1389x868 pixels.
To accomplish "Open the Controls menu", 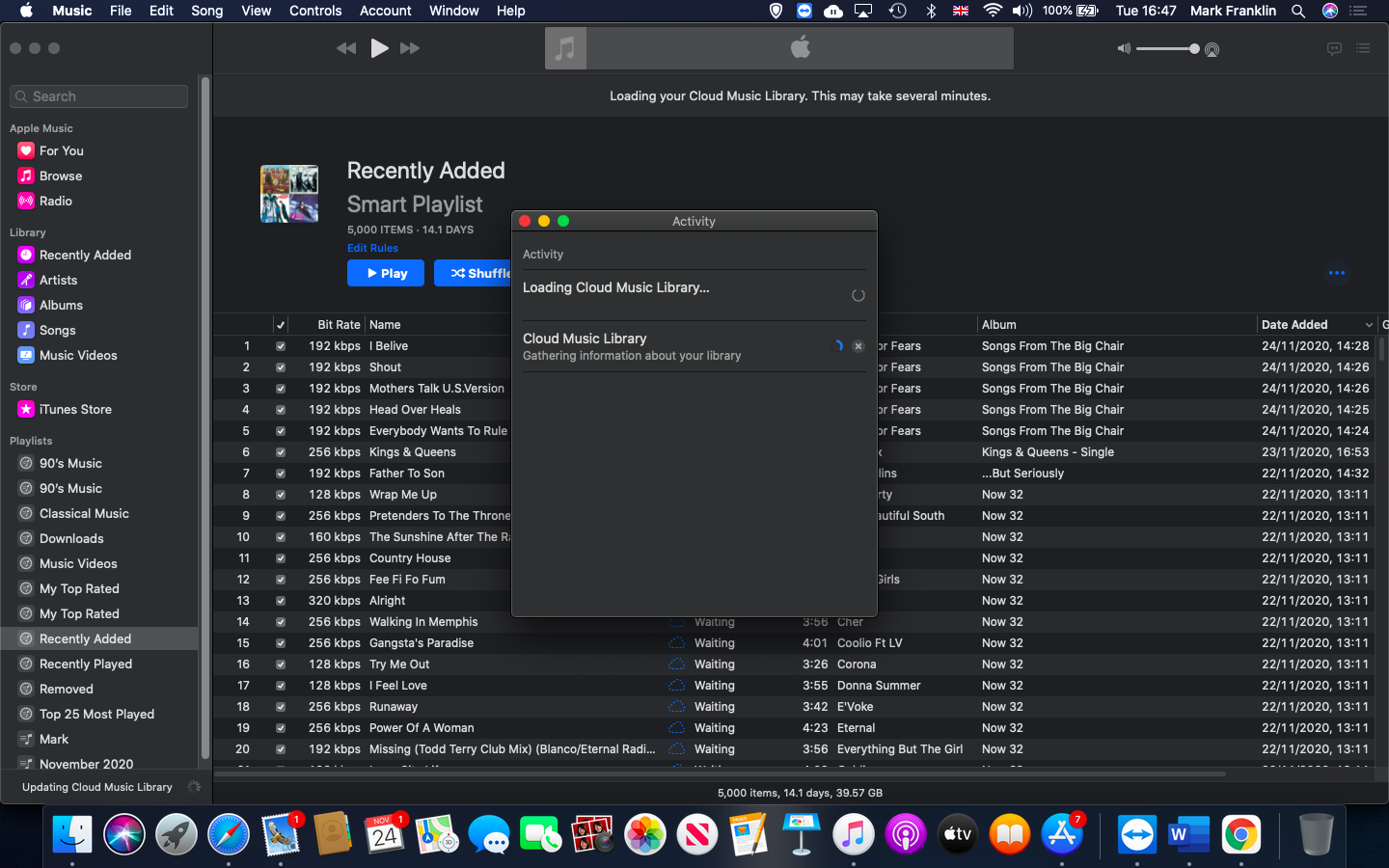I will click(315, 11).
